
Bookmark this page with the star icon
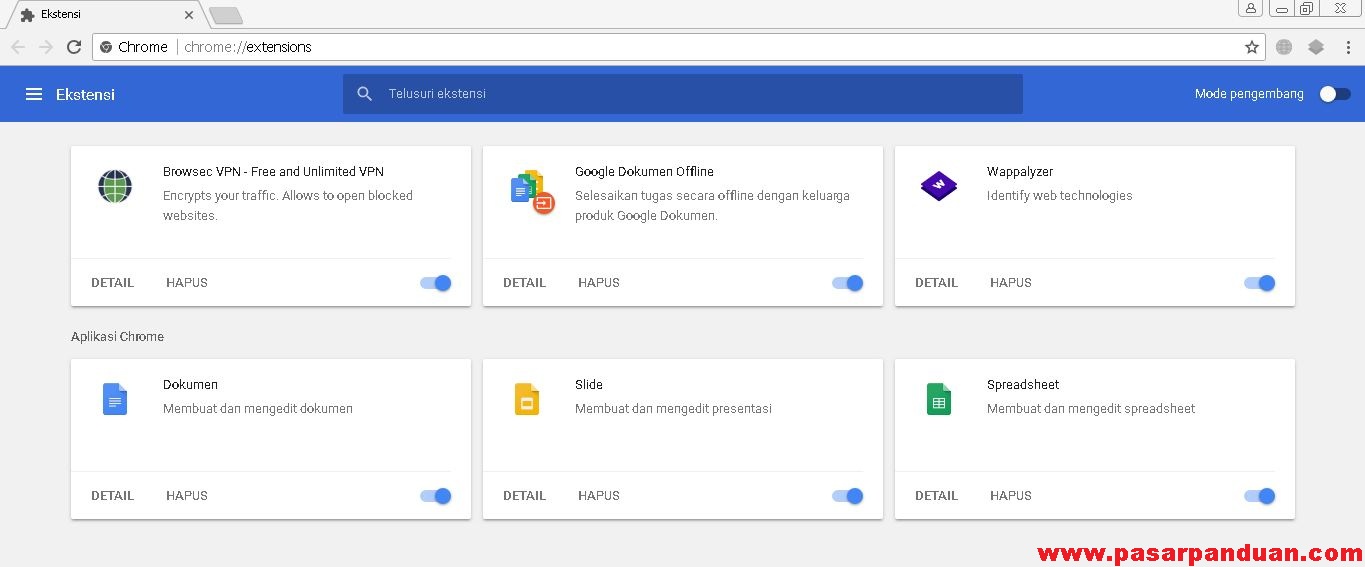click(1251, 47)
